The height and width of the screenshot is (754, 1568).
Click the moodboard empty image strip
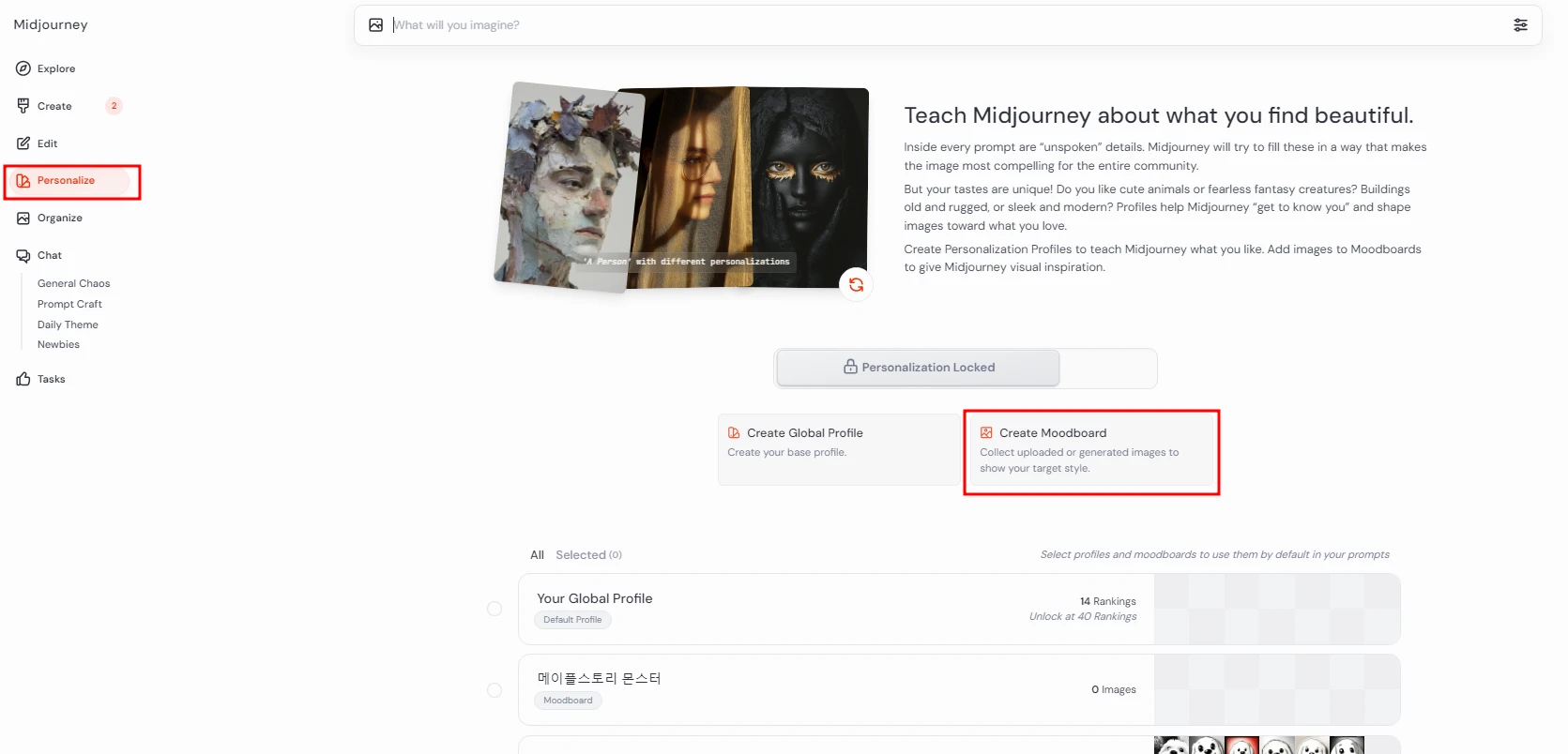[x=1277, y=690]
